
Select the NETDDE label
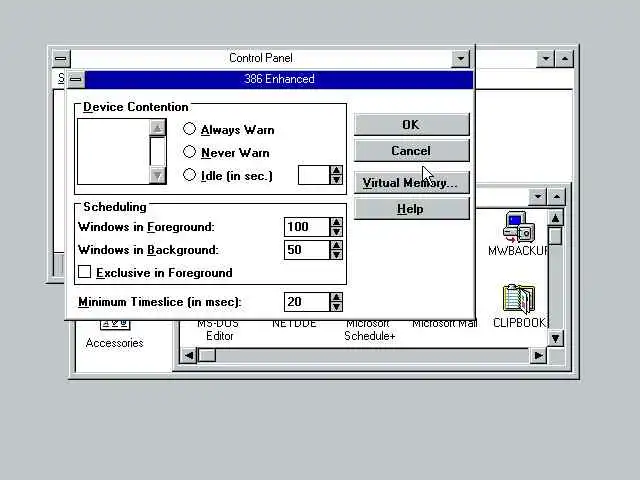[294, 324]
